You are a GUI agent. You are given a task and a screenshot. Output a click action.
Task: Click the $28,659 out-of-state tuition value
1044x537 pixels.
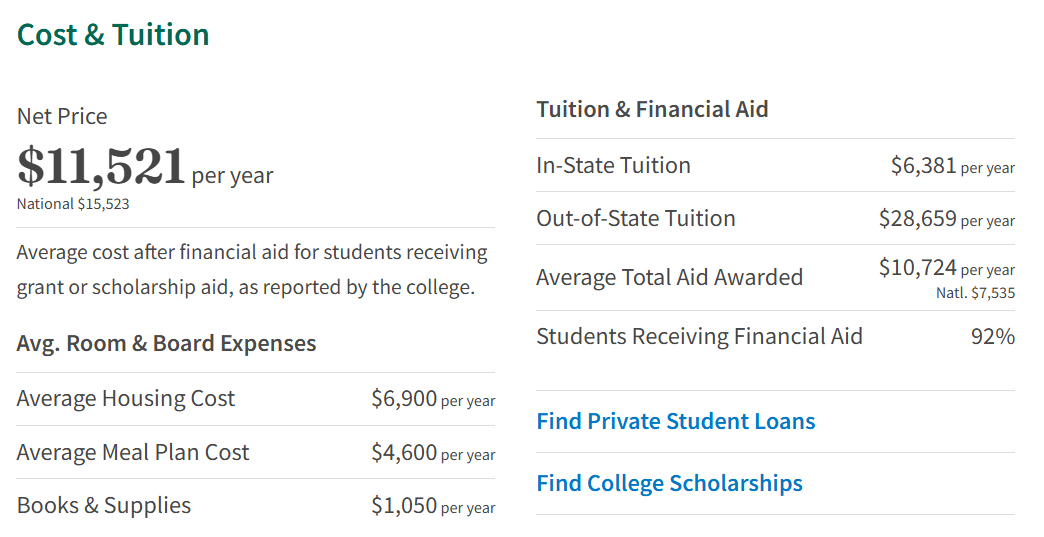918,218
